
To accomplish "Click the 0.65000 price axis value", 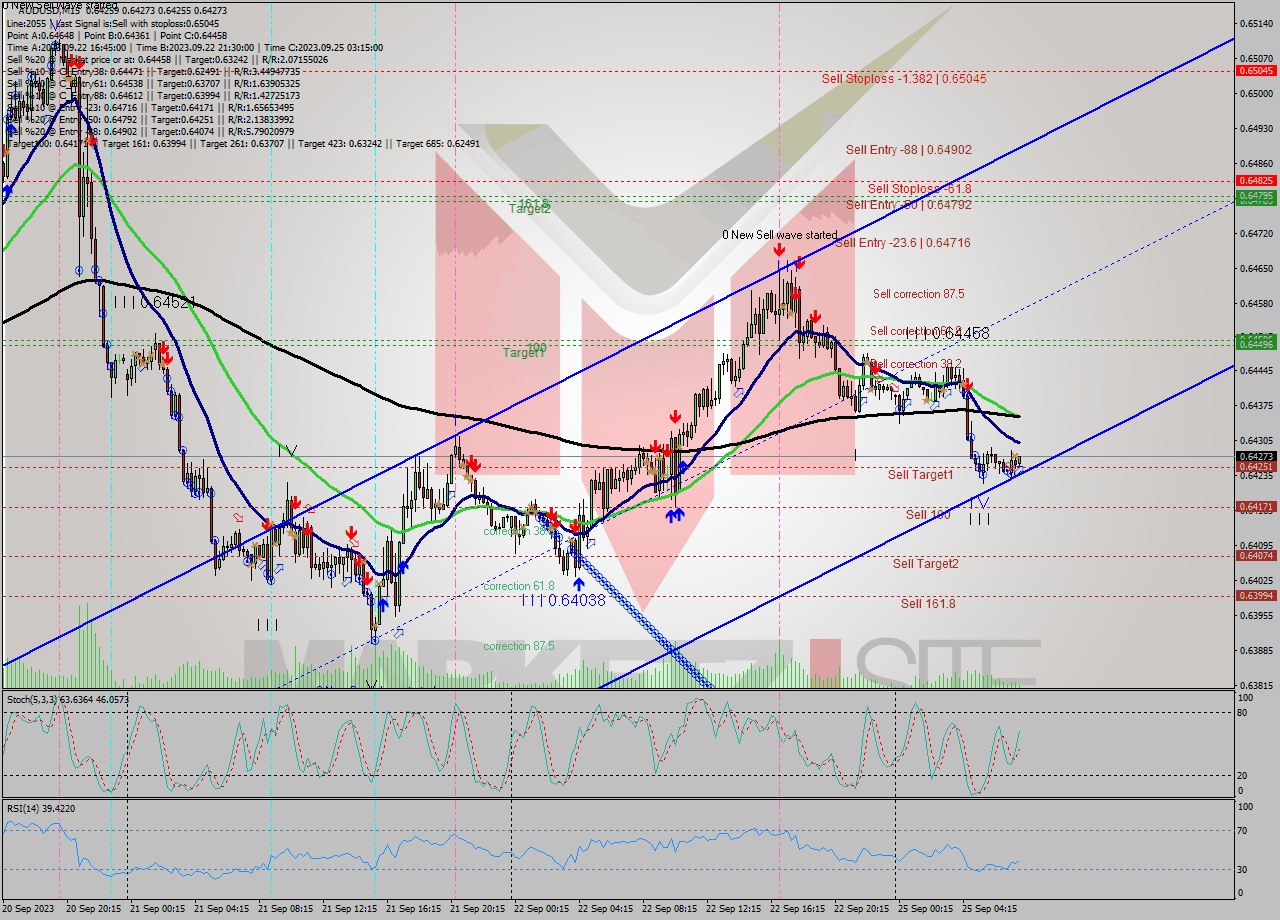I will pyautogui.click(x=1255, y=93).
